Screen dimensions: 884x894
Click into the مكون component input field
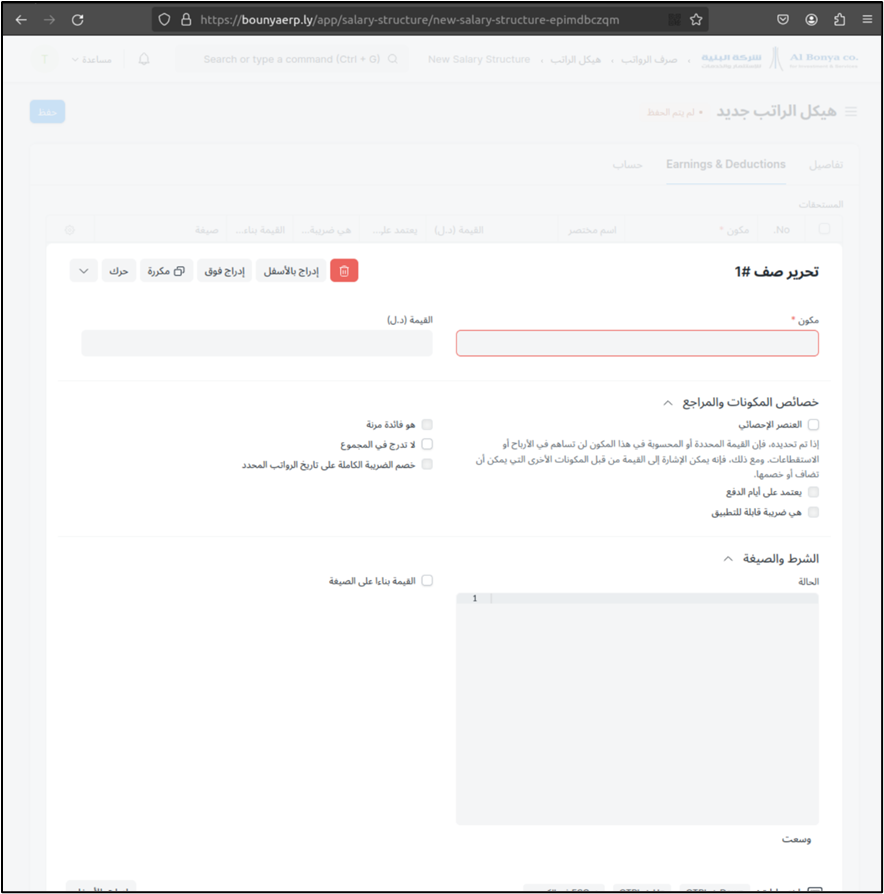[x=637, y=344]
